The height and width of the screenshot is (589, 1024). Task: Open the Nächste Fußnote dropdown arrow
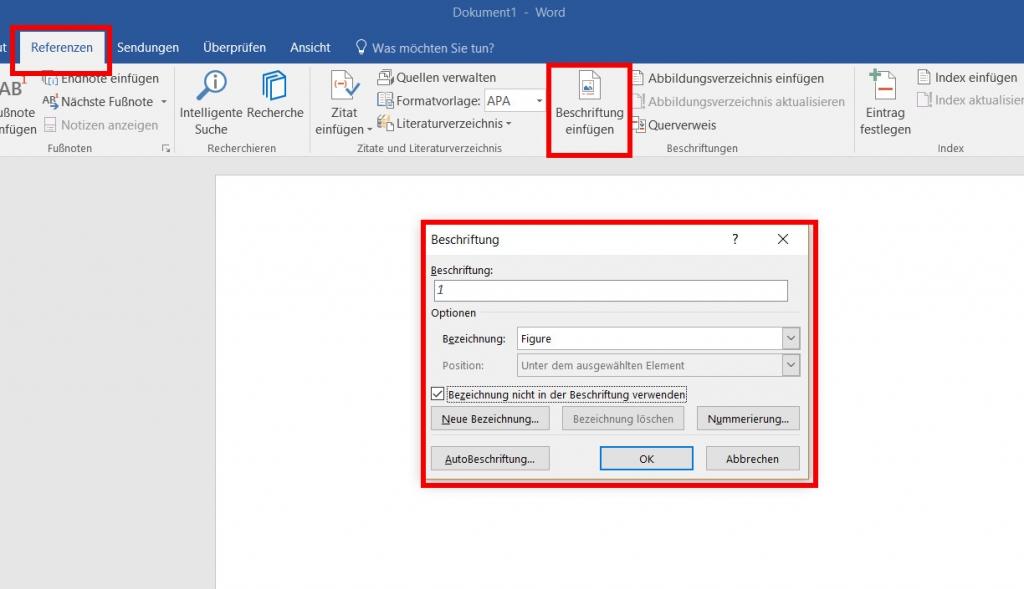pyautogui.click(x=164, y=102)
